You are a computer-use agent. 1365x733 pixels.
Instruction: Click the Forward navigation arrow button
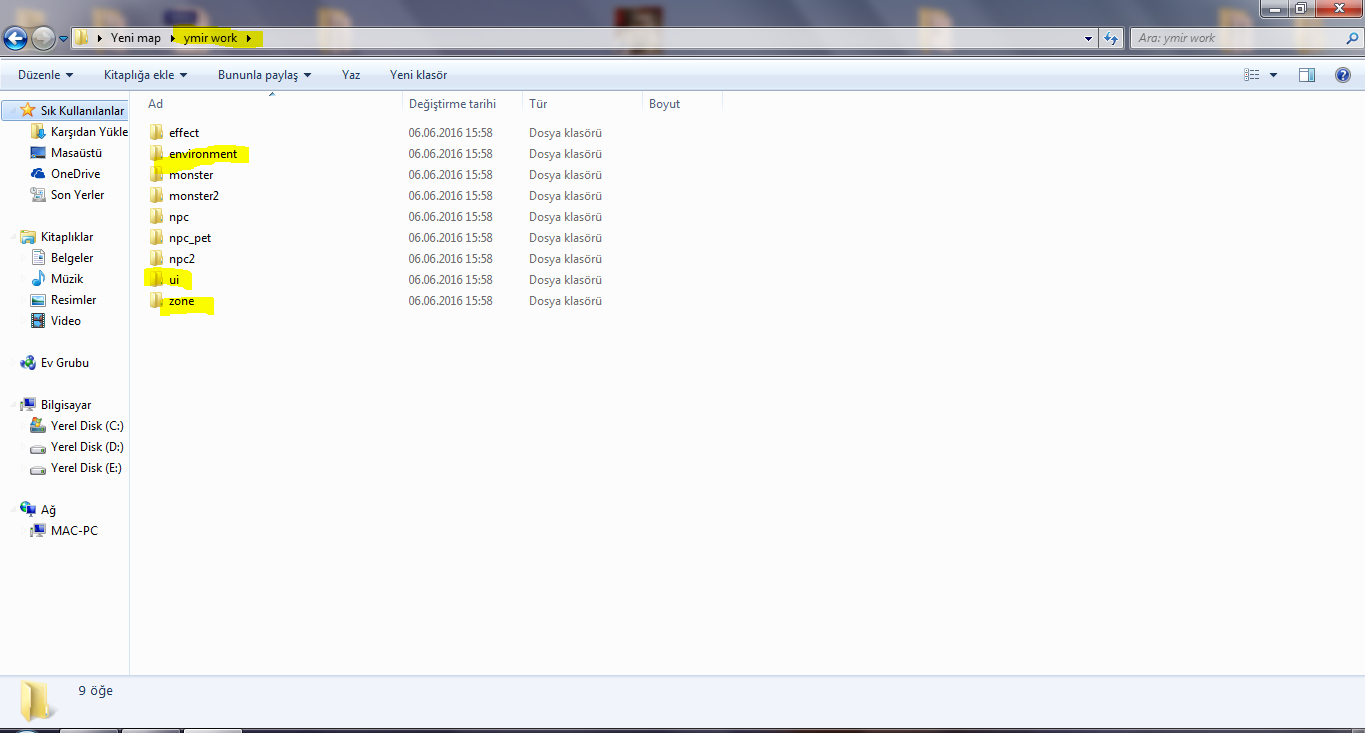43,38
